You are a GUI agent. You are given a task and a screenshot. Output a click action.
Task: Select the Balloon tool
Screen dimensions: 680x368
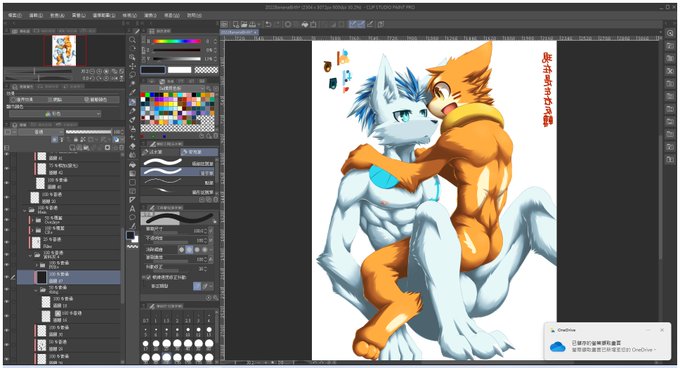point(132,217)
